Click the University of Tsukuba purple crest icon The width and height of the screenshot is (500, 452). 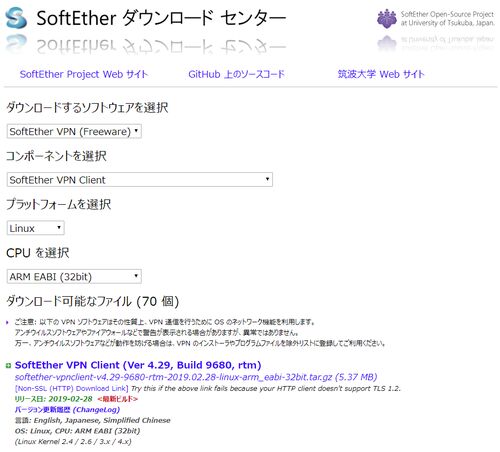(387, 18)
